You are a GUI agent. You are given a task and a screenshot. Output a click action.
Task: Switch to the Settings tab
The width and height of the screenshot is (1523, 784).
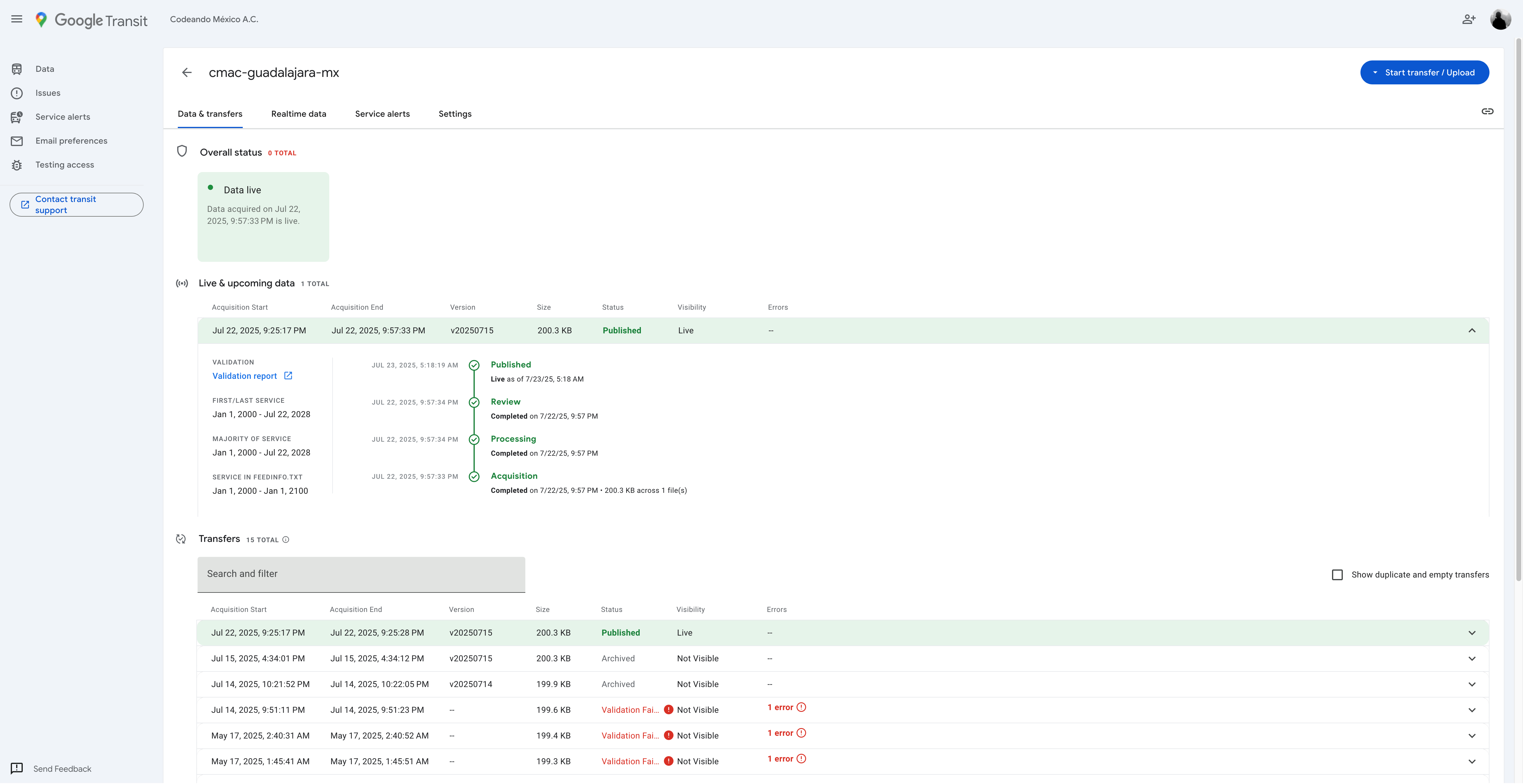coord(455,114)
